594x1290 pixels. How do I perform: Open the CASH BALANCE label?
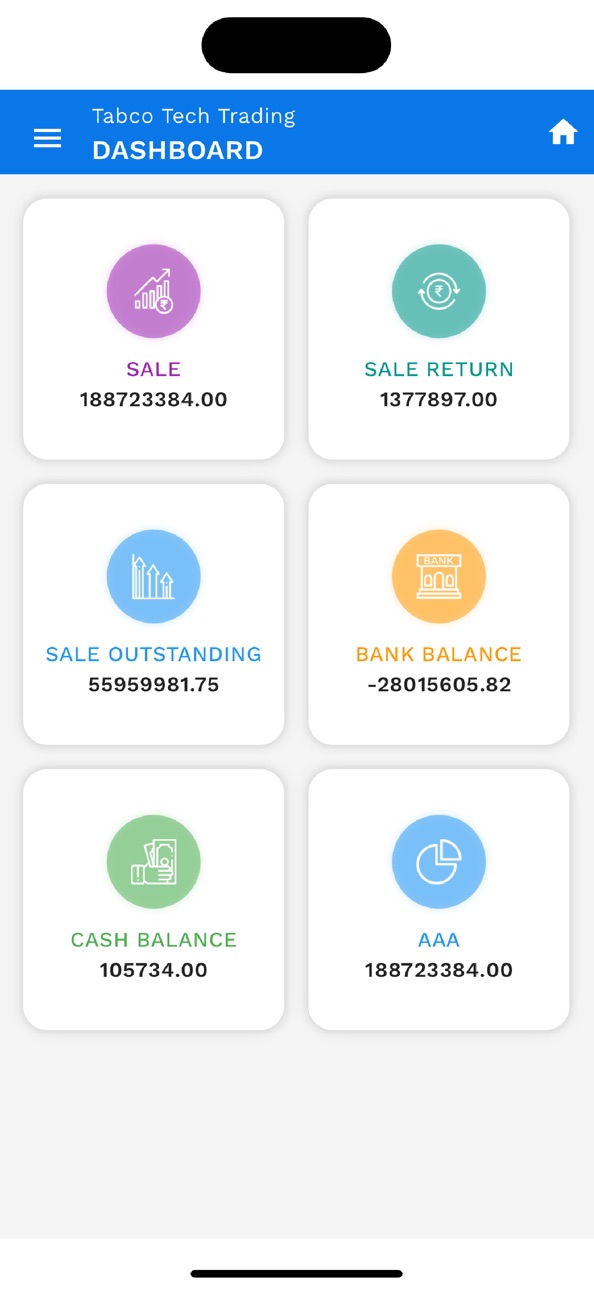[154, 940]
